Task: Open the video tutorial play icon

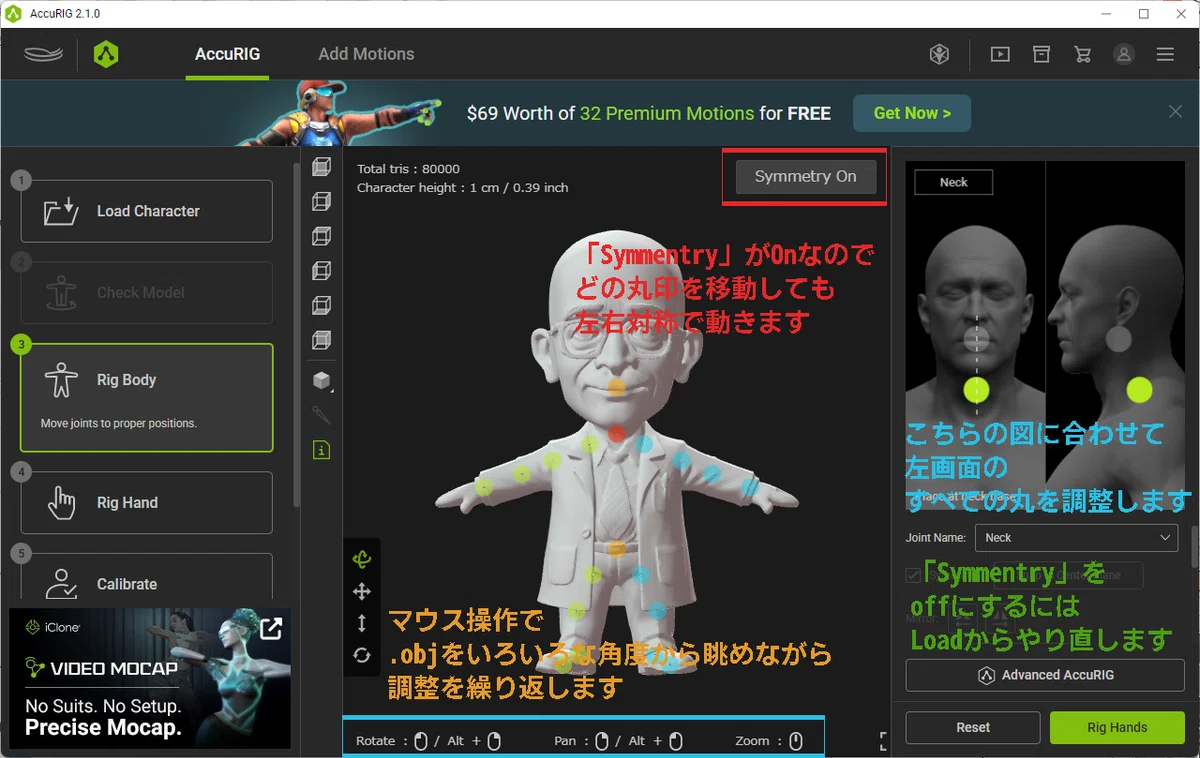Action: [x=1000, y=55]
